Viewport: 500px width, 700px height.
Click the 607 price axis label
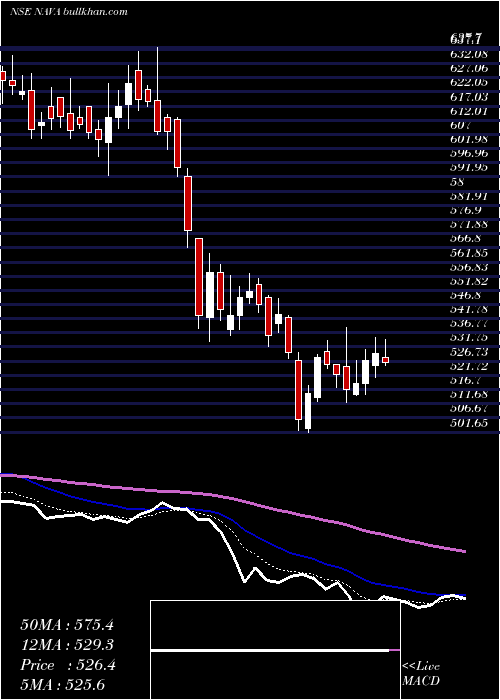(x=458, y=125)
